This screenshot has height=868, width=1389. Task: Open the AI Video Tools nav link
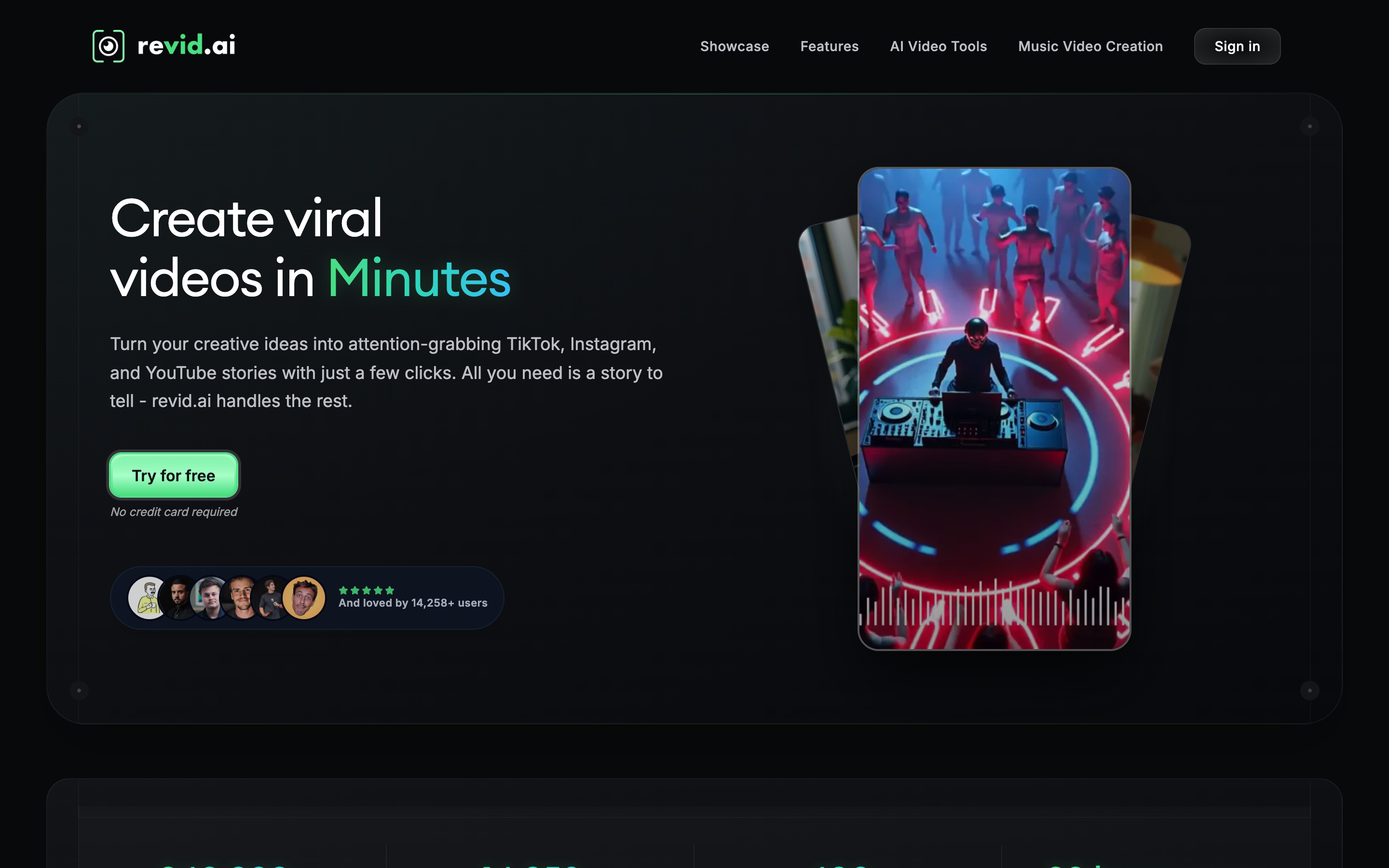tap(938, 46)
